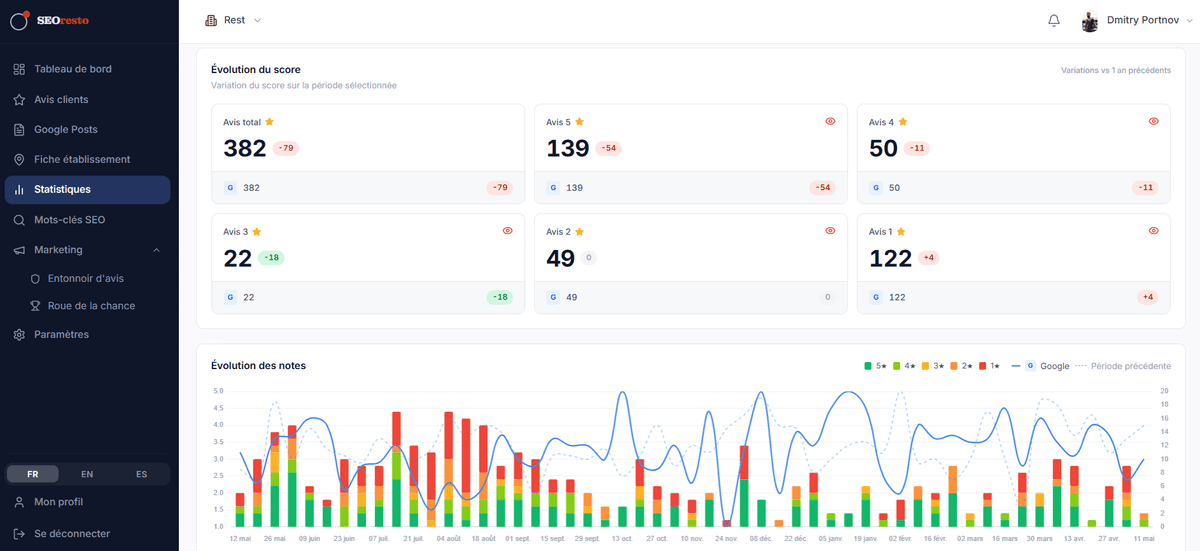Select Statistiques in sidebar
Screen dimensions: 1200x551
pos(88,189)
